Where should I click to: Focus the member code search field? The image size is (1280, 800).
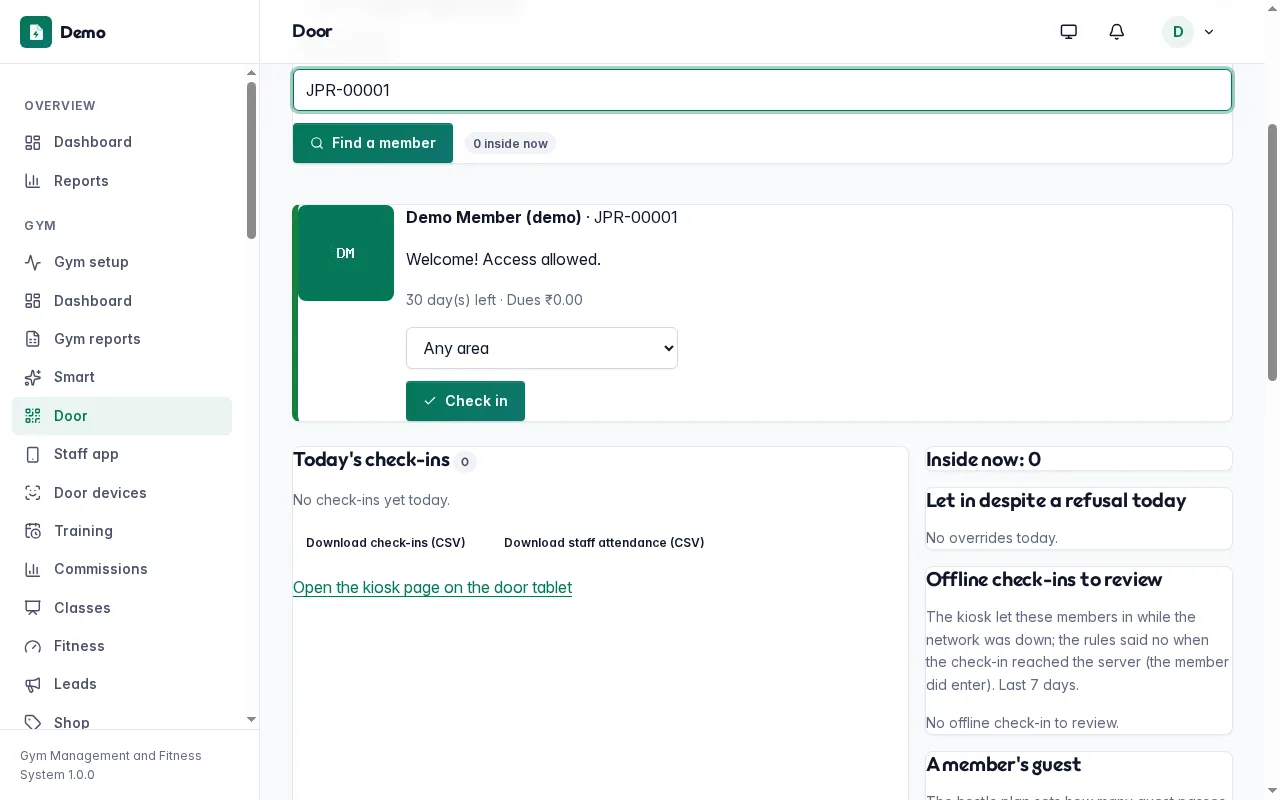tap(762, 90)
